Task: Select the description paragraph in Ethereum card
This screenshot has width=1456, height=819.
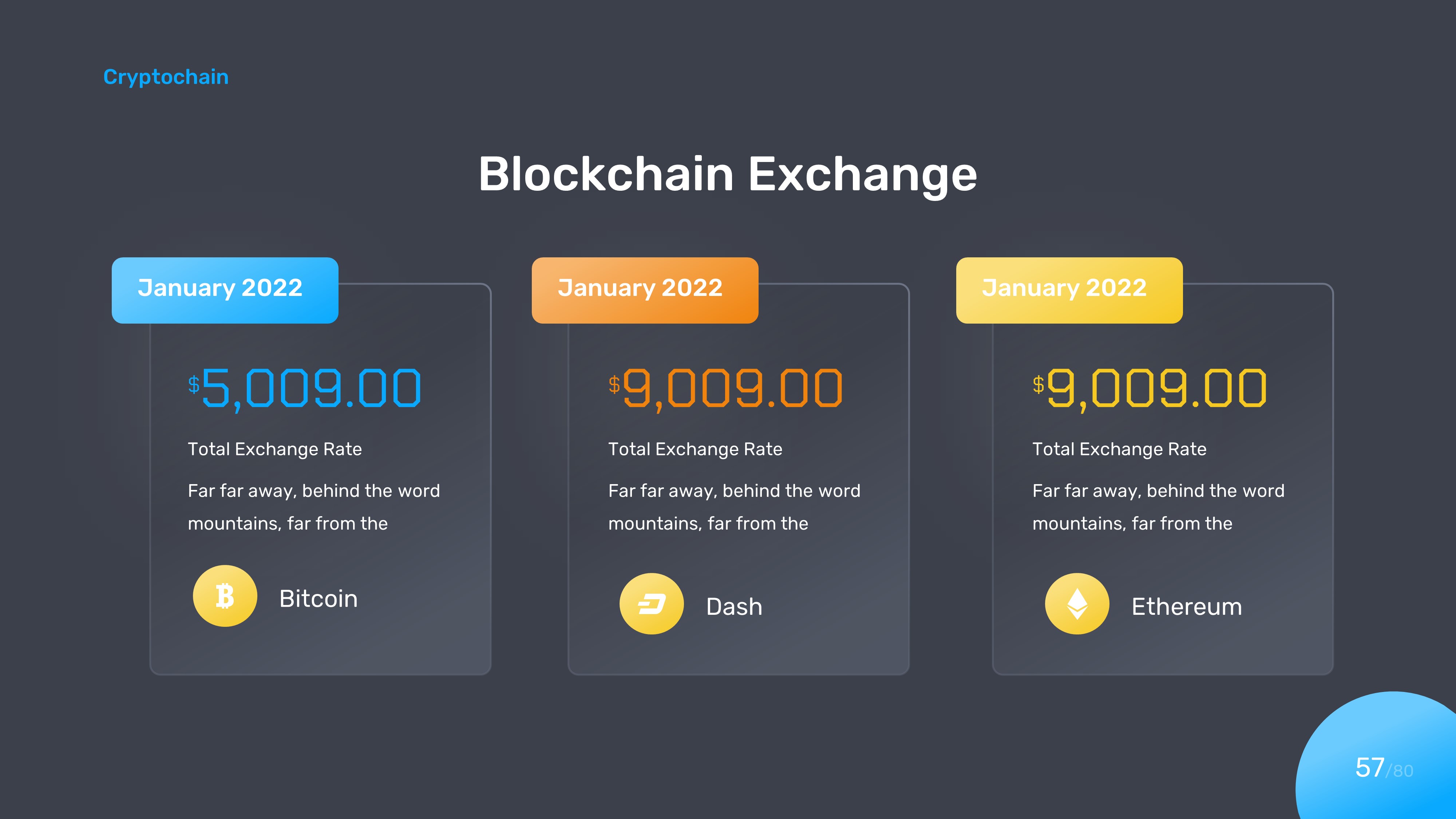Action: [1158, 507]
